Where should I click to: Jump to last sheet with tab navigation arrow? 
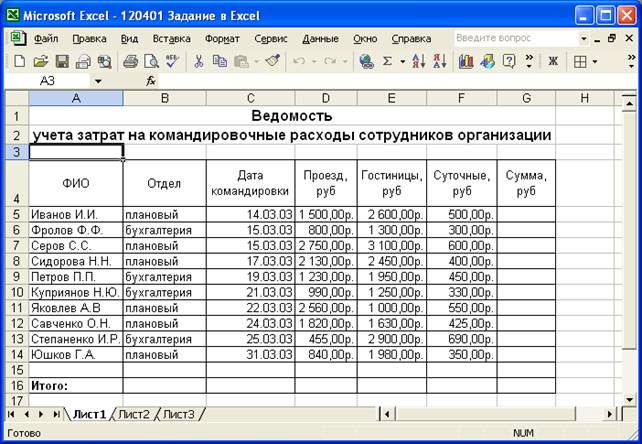(x=57, y=415)
